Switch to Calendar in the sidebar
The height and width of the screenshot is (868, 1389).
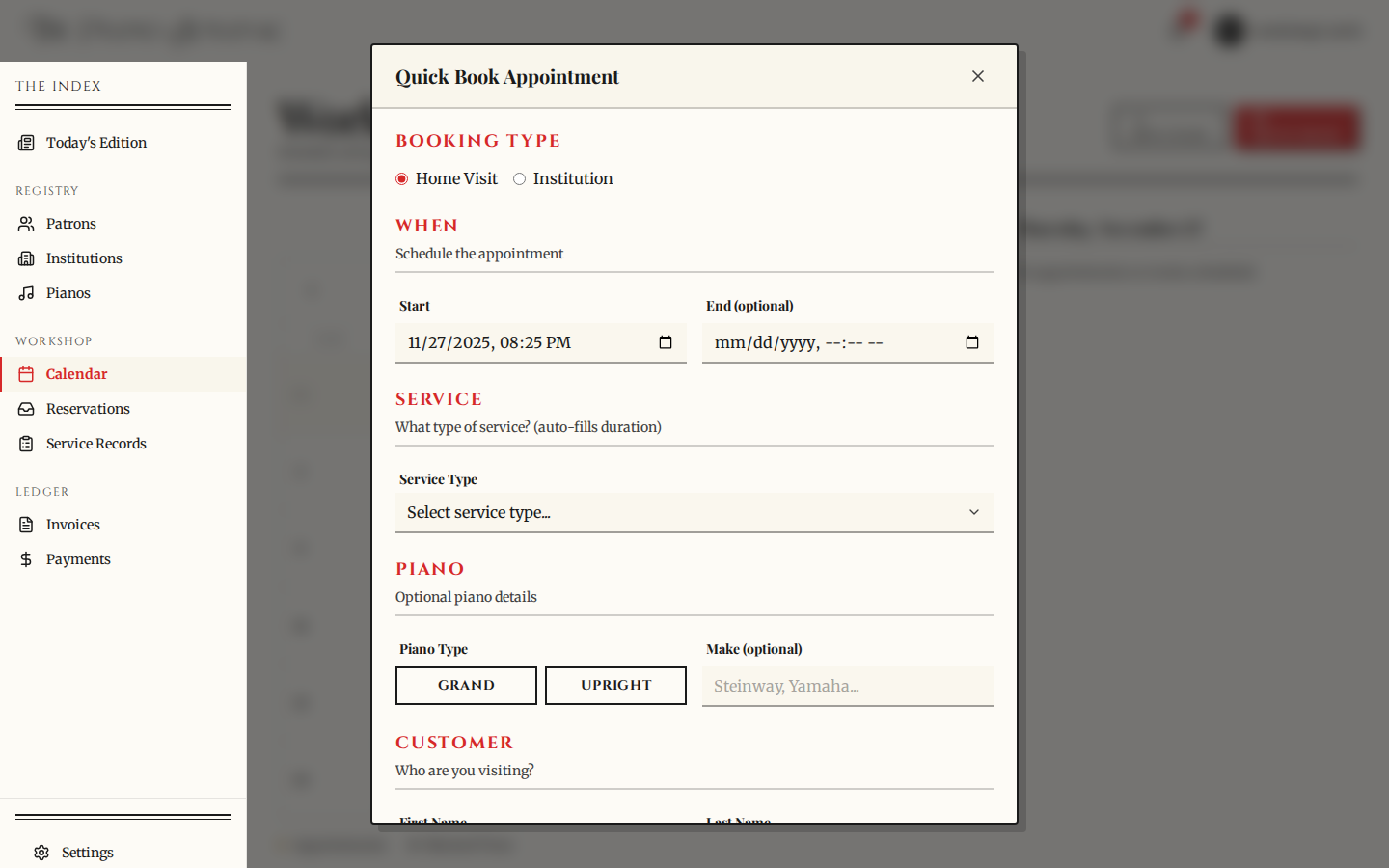pyautogui.click(x=76, y=373)
